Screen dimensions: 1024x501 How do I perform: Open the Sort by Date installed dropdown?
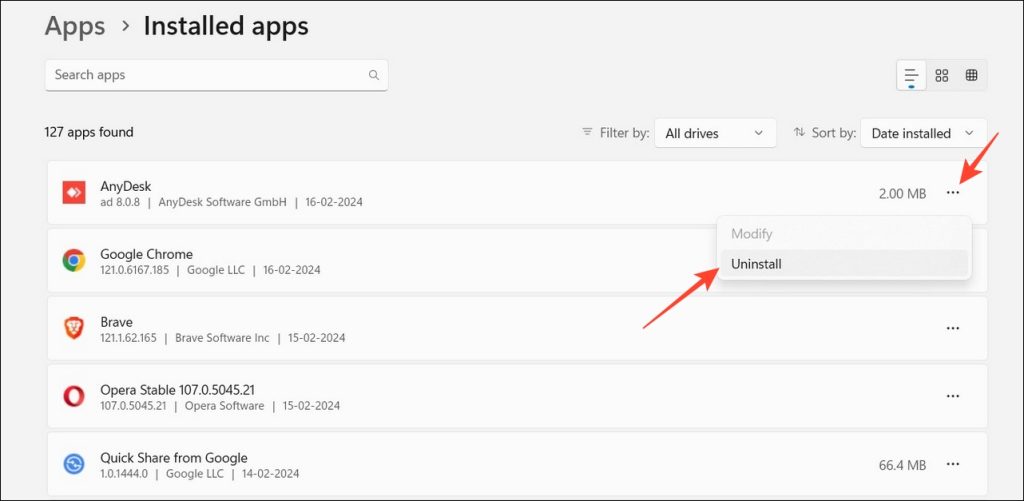coord(923,133)
